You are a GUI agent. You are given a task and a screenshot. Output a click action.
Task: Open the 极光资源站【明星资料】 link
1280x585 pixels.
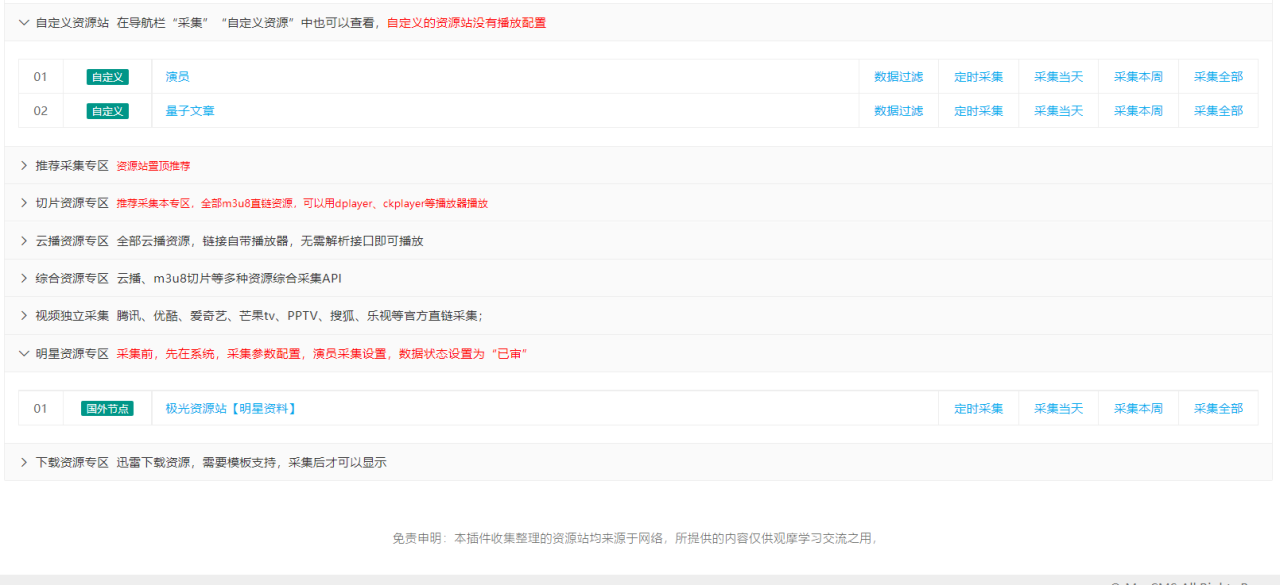[228, 407]
